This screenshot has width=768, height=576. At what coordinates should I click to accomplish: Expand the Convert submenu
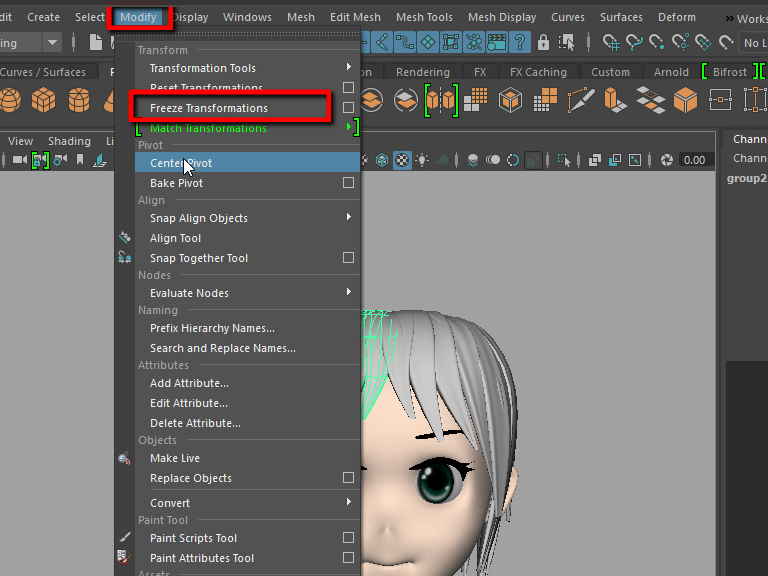pyautogui.click(x=348, y=503)
